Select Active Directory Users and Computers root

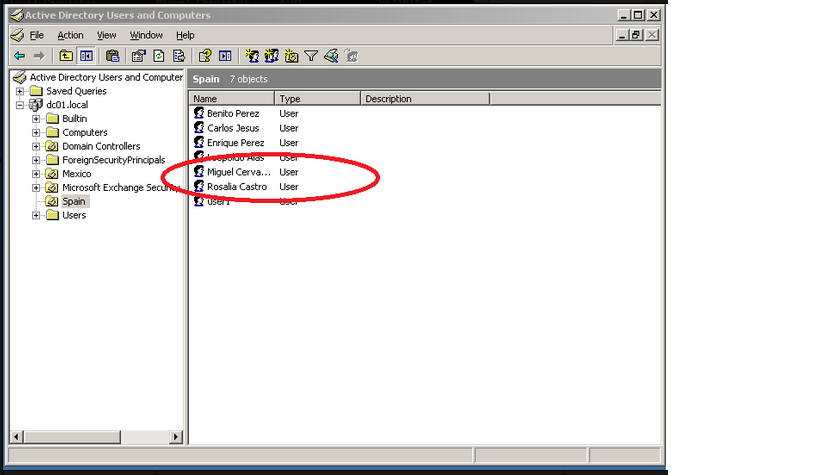106,77
